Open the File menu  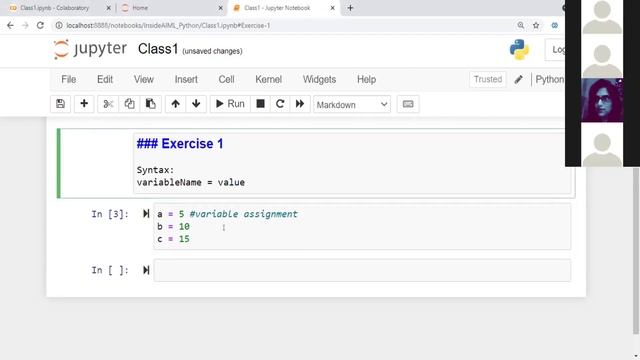tap(69, 79)
